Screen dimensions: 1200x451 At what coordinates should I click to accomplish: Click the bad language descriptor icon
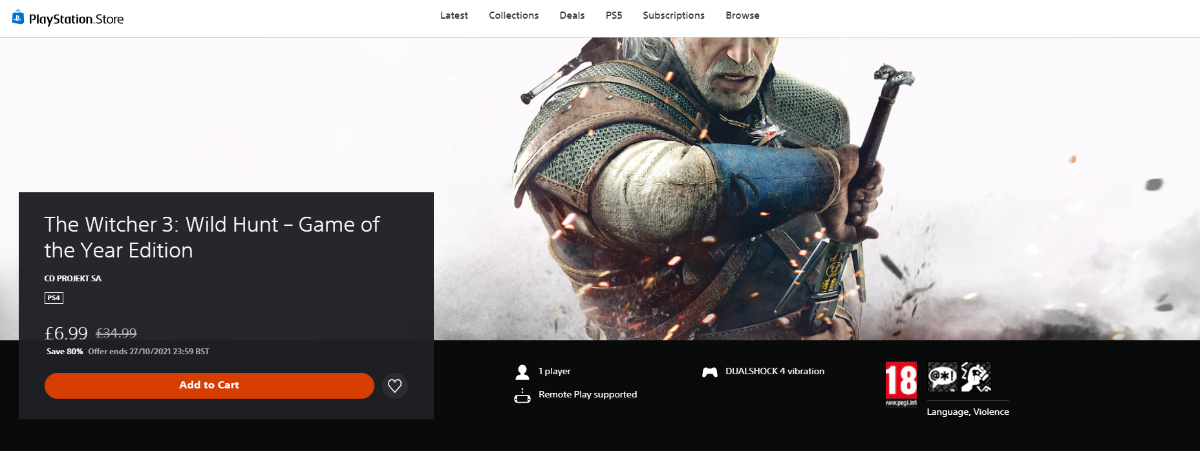[x=942, y=377]
